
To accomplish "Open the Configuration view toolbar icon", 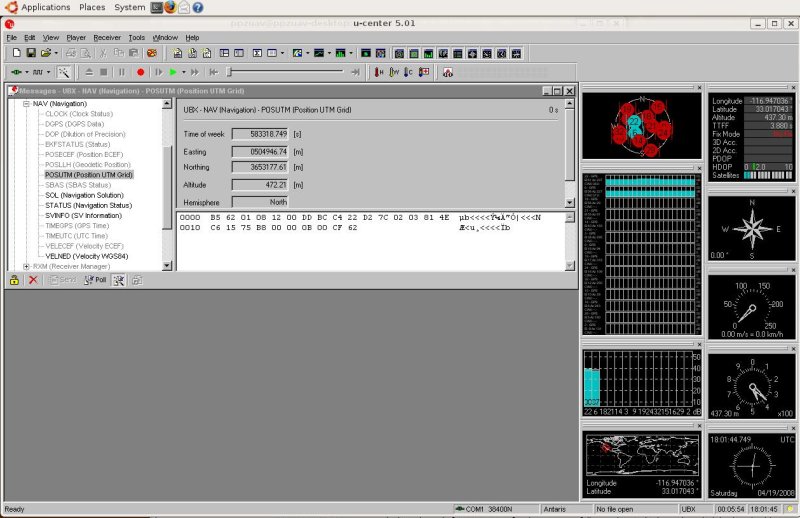I will tap(239, 53).
